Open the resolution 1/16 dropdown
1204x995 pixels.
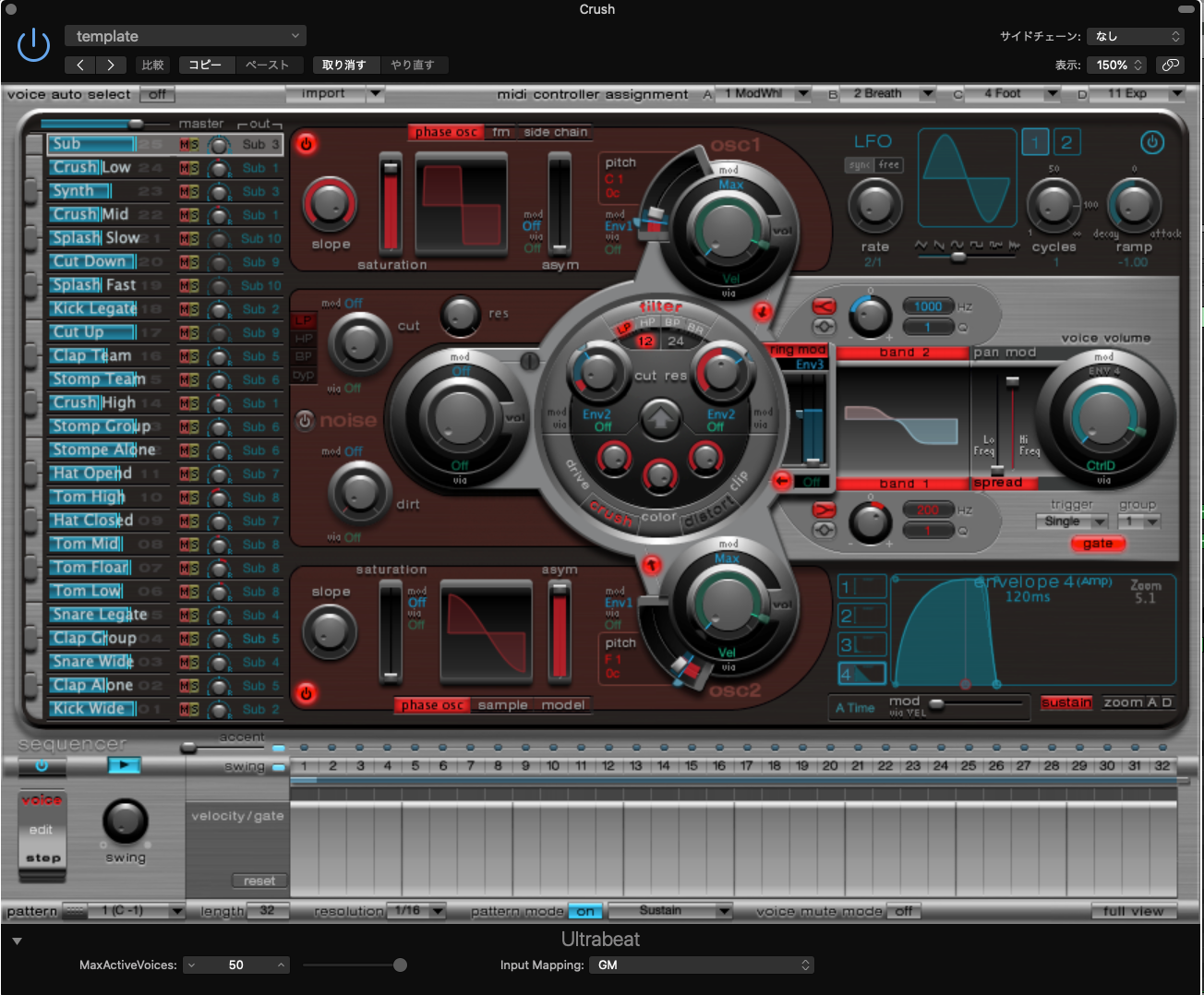[x=415, y=911]
